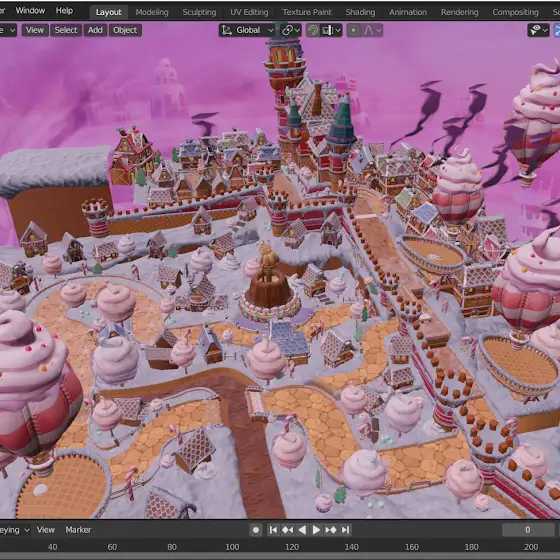Toggle the snap magnet icon
This screenshot has width=560, height=560.
coord(313,30)
